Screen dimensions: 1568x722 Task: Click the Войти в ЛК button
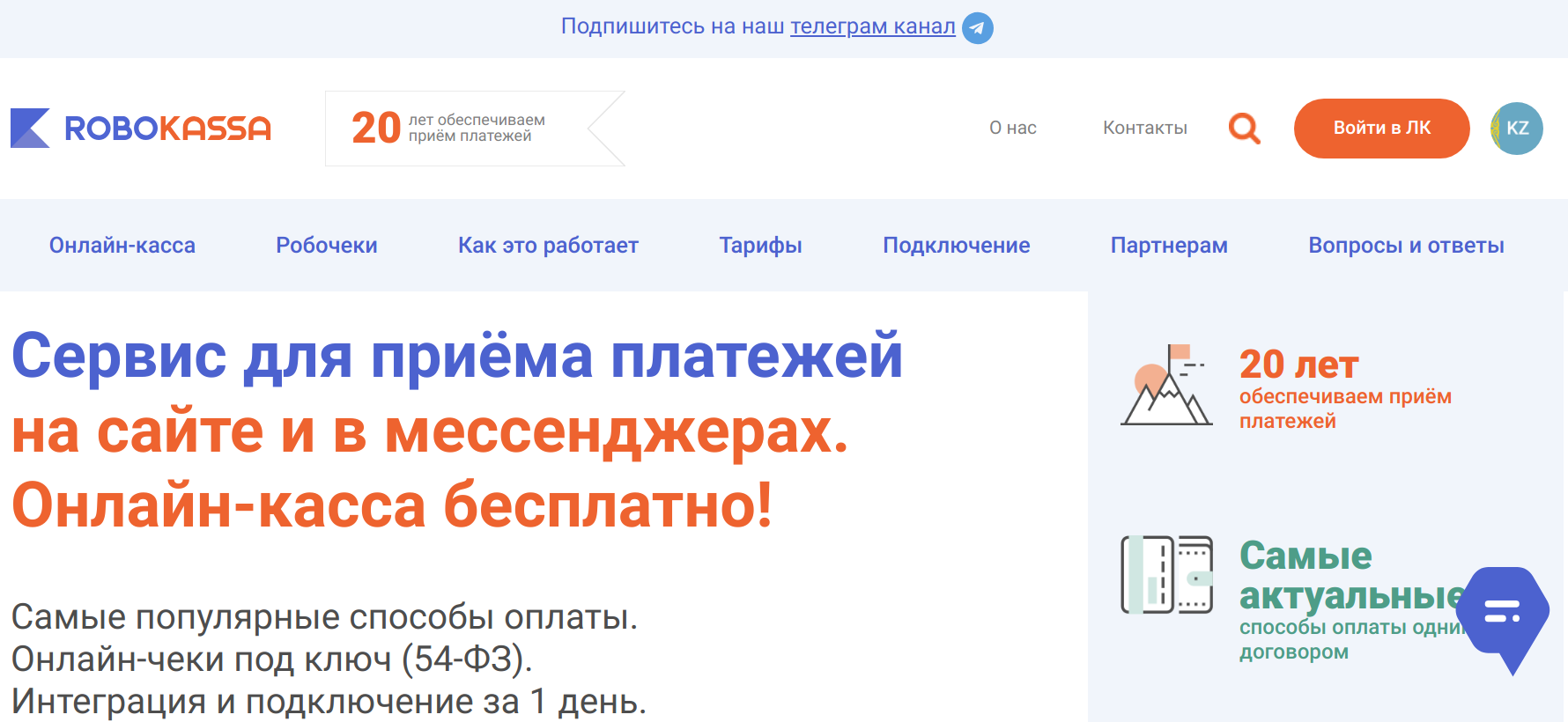pyautogui.click(x=1381, y=129)
